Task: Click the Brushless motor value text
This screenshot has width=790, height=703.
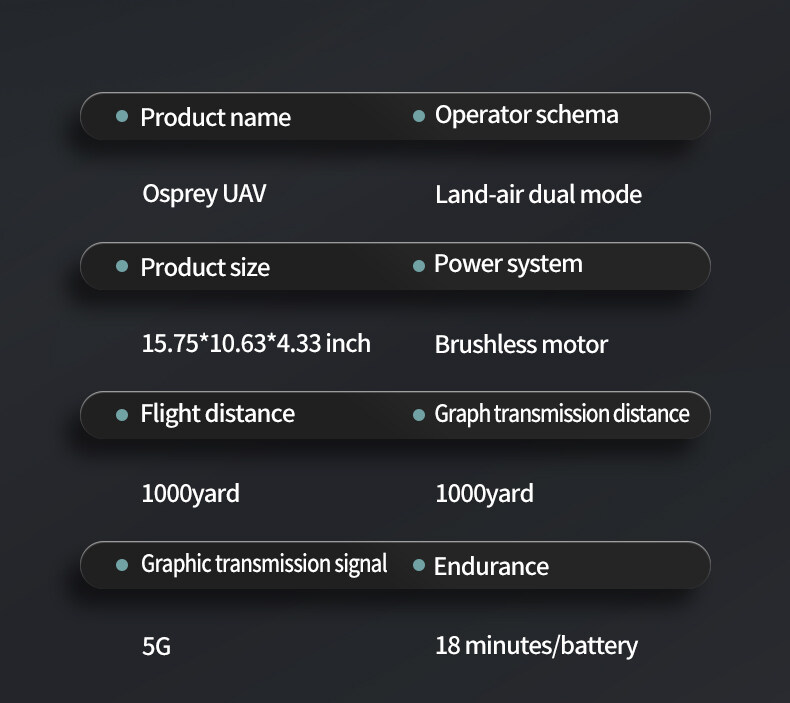Action: pyautogui.click(x=521, y=345)
